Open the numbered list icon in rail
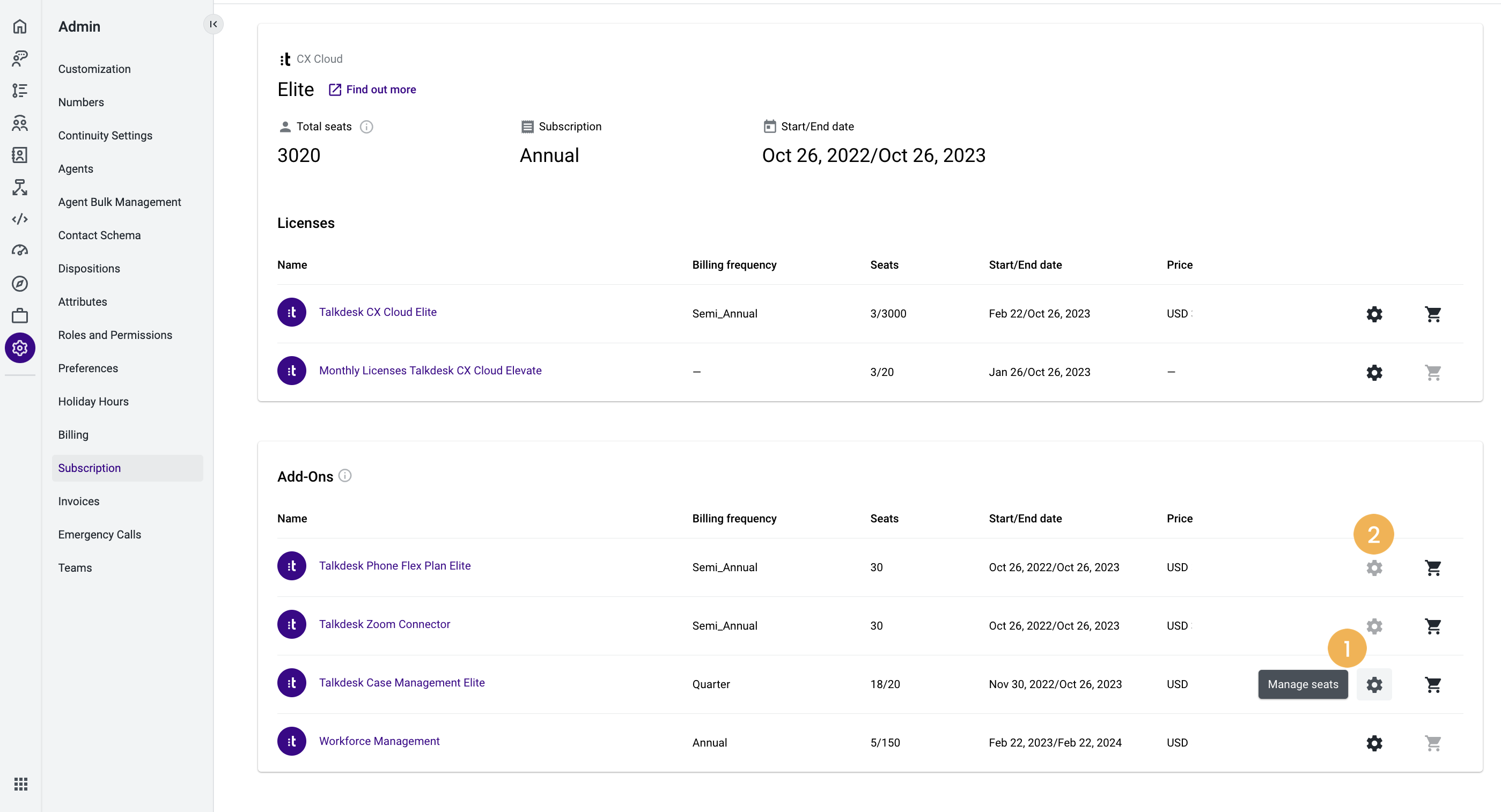This screenshot has width=1501, height=812. 20,90
